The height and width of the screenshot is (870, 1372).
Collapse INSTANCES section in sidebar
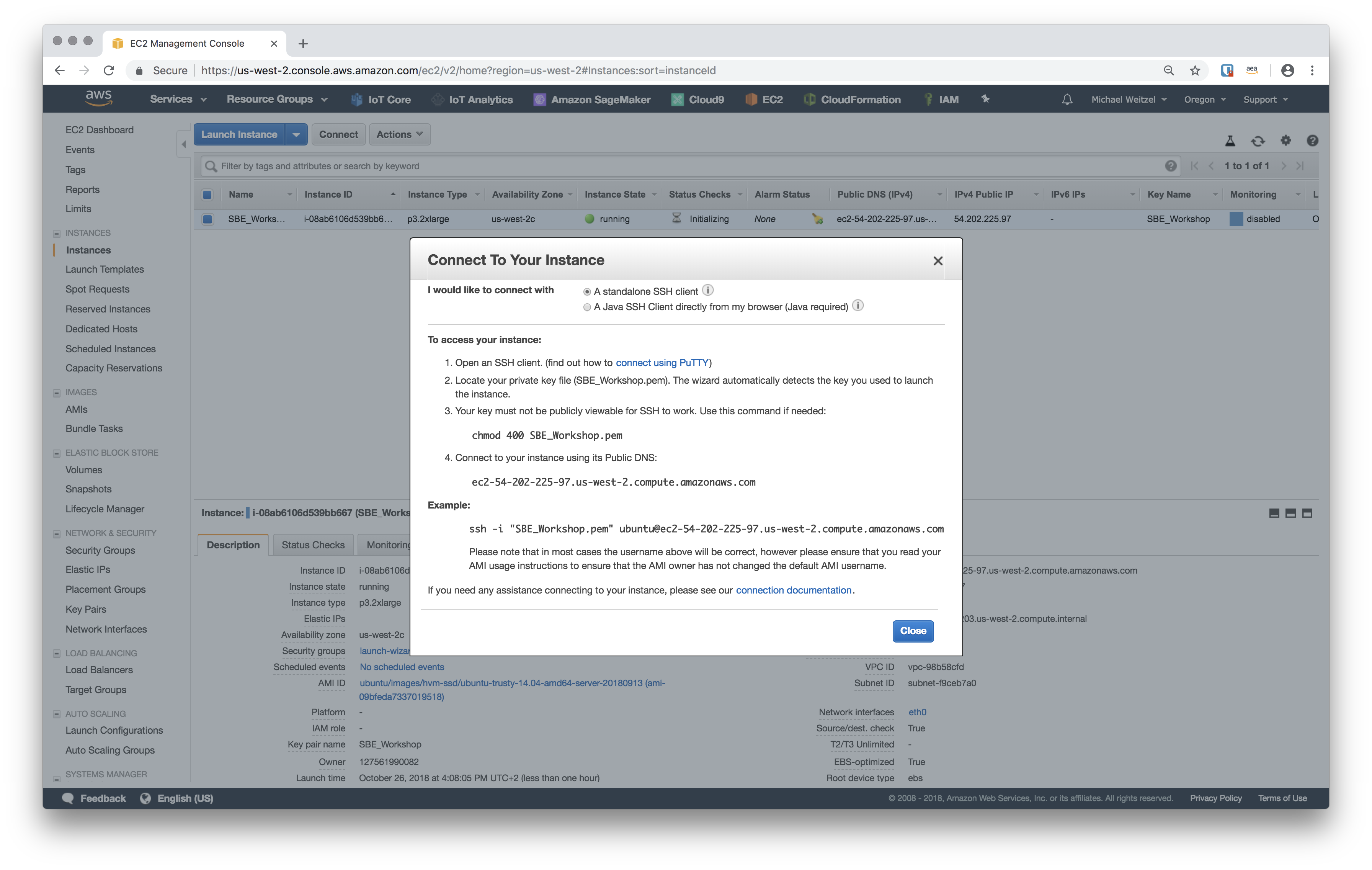56,234
